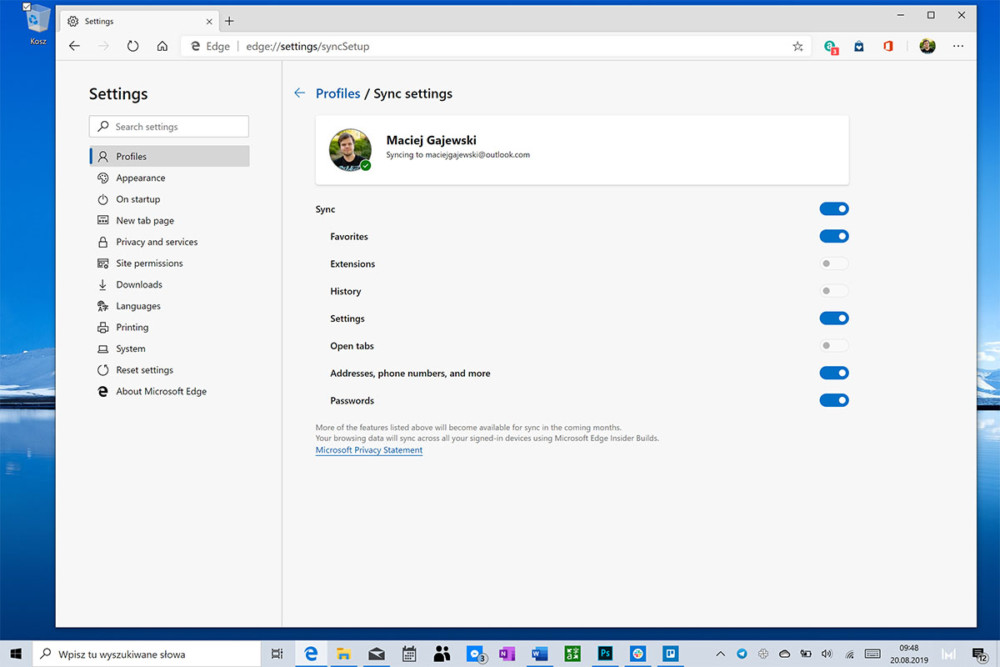Open Site permissions settings
This screenshot has height=667, width=1000.
click(x=170, y=263)
